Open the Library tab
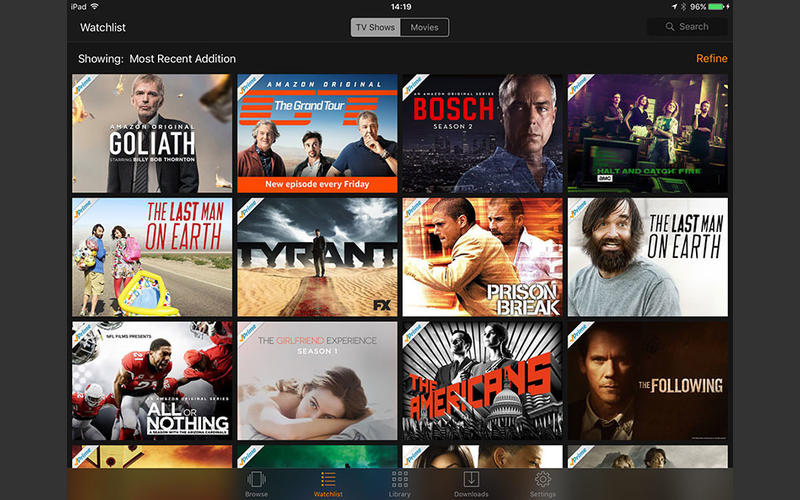Screen dimensions: 800x500 pos(399,483)
